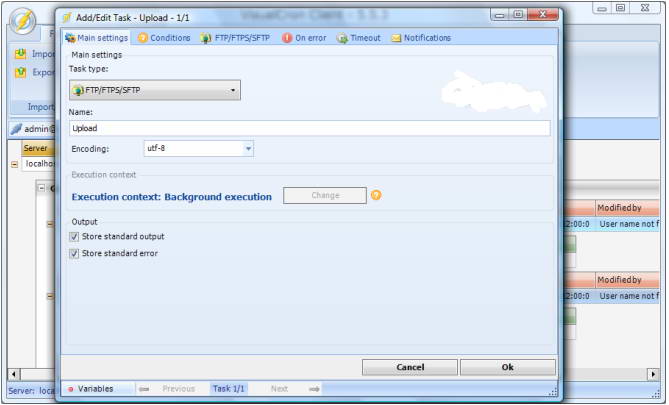Open the FTP/FTPS/SFTP tab
669x405 pixels.
click(235, 38)
